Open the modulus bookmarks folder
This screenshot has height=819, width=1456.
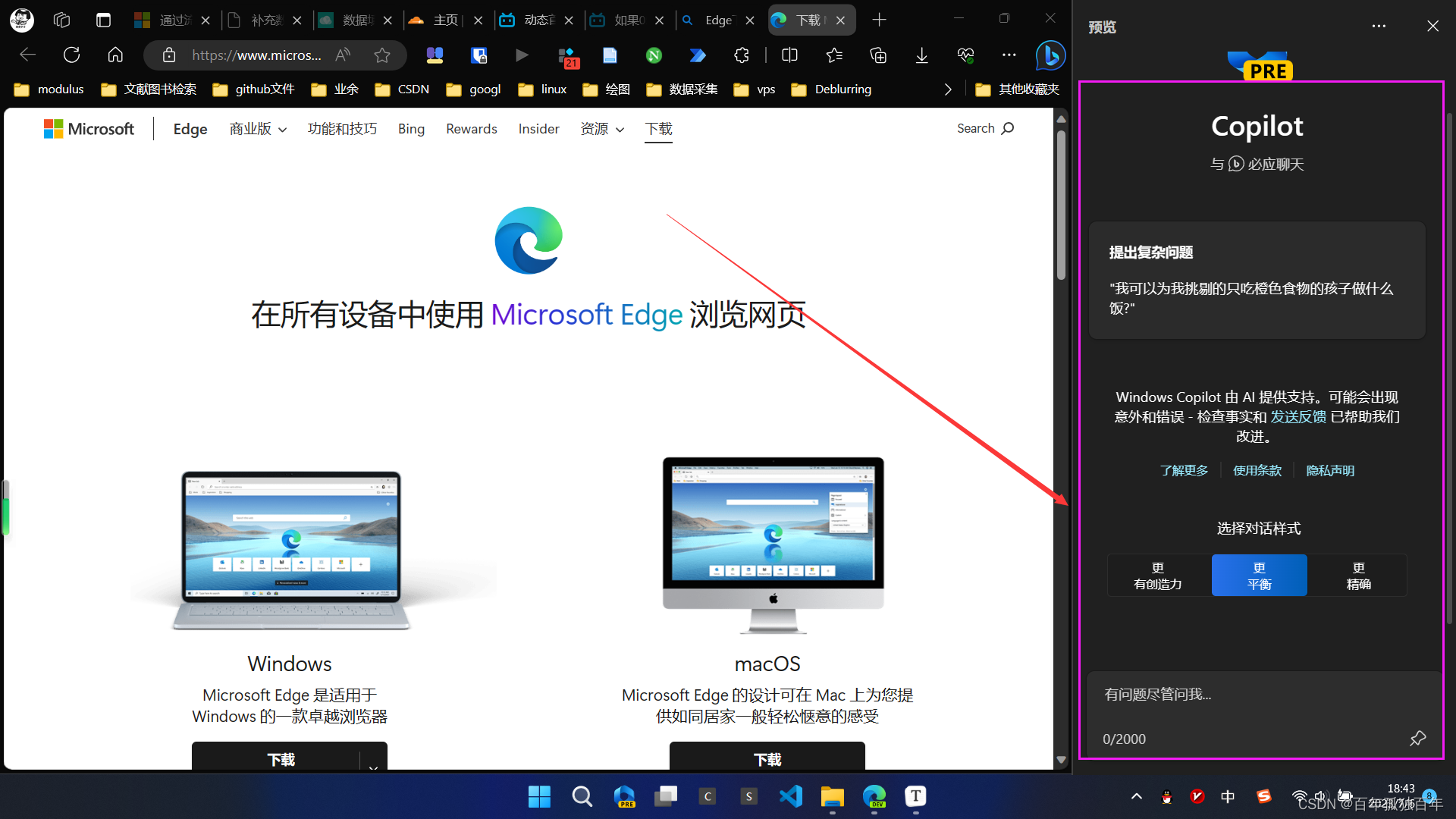tap(49, 89)
